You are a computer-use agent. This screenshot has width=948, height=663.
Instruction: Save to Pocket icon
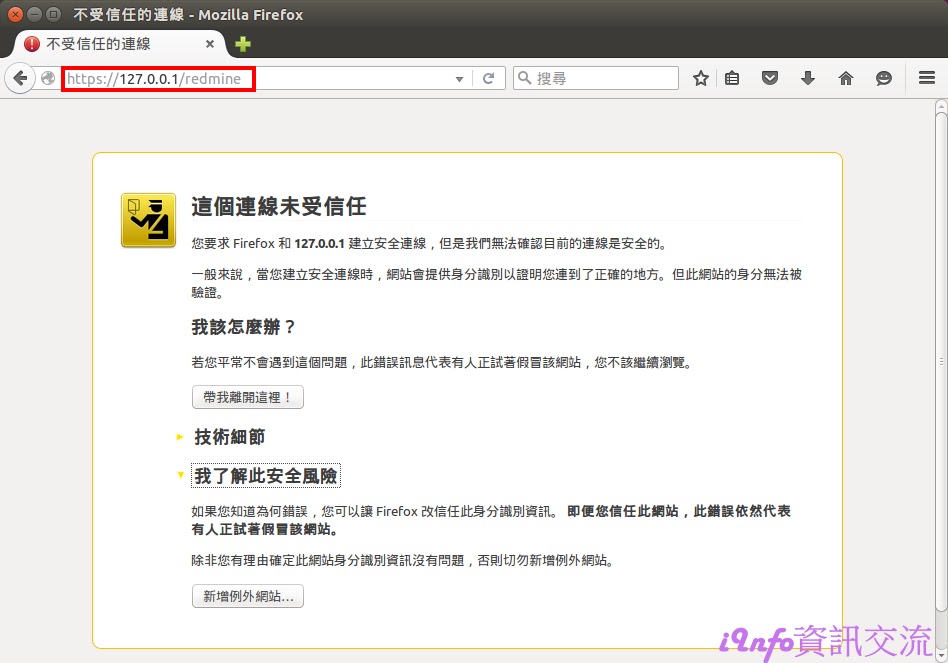(770, 78)
